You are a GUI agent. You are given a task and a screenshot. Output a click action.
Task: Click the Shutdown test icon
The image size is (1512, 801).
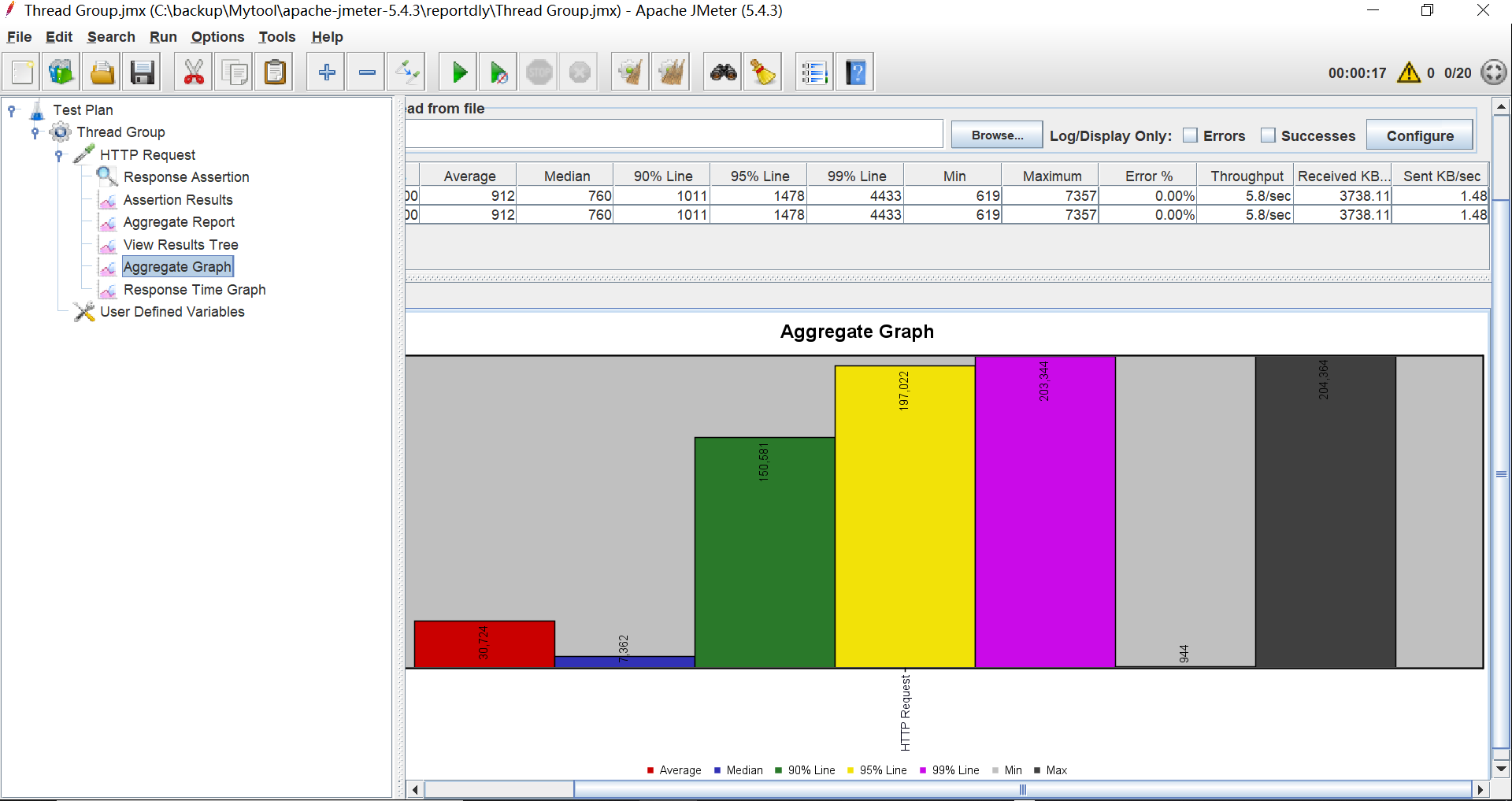coord(580,72)
